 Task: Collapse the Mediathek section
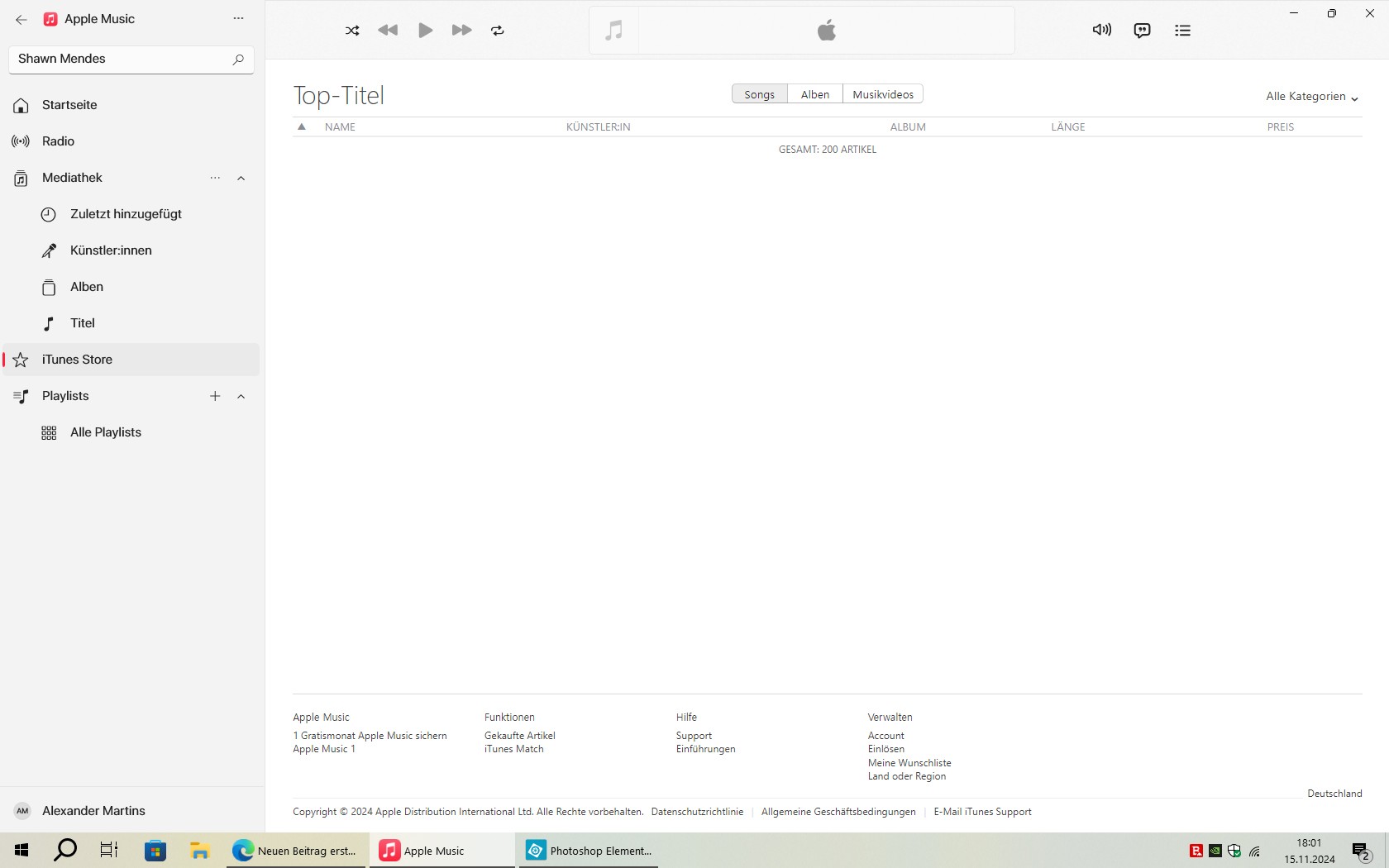[x=241, y=178]
